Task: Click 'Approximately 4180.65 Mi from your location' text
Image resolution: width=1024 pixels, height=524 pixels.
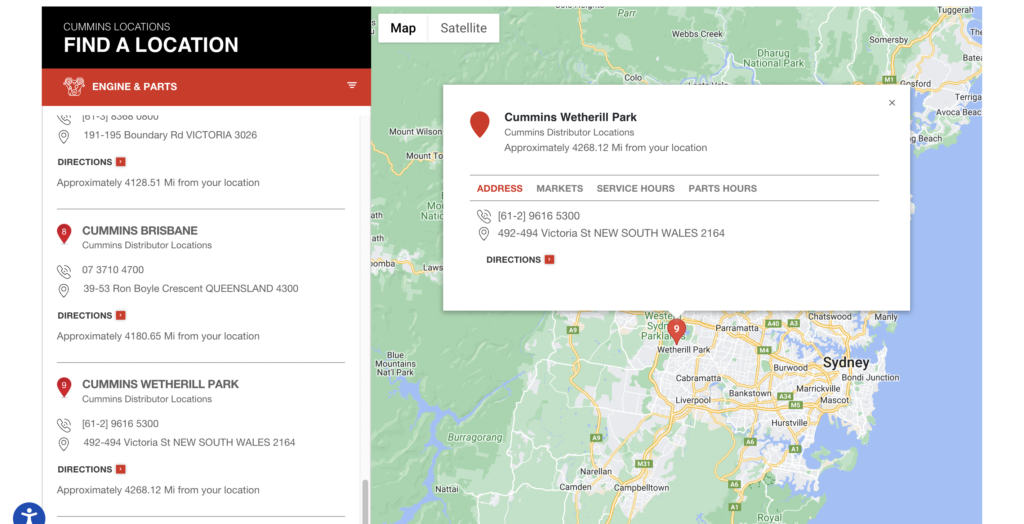Action: point(158,336)
